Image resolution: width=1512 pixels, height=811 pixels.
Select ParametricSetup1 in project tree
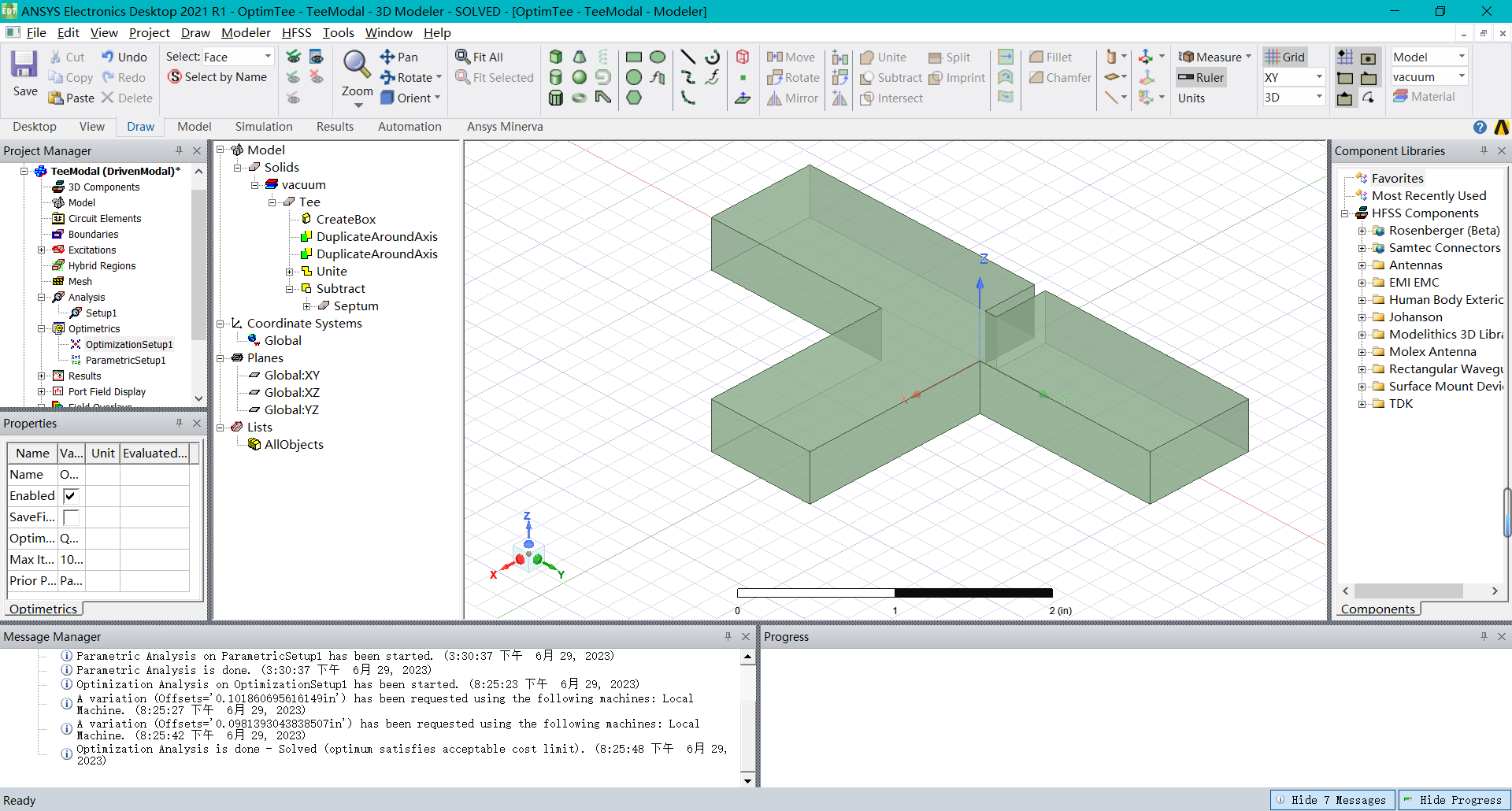[125, 360]
